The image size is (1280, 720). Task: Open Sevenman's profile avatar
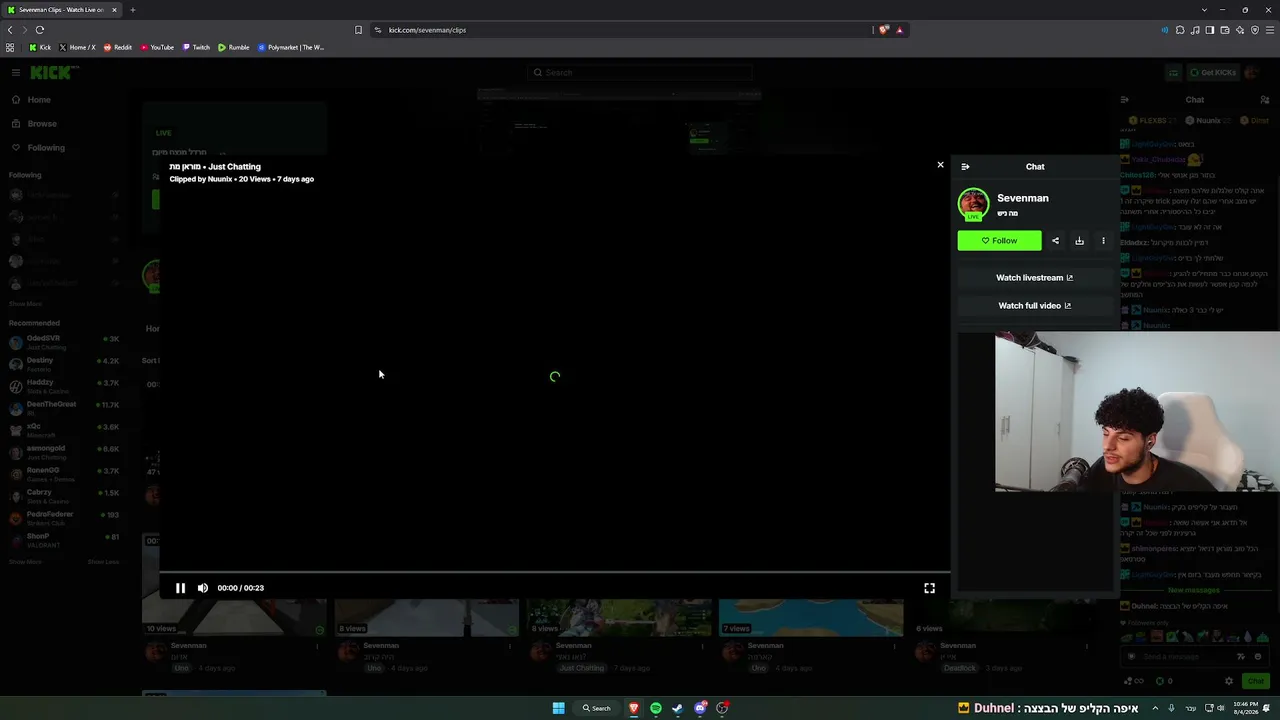(x=973, y=204)
